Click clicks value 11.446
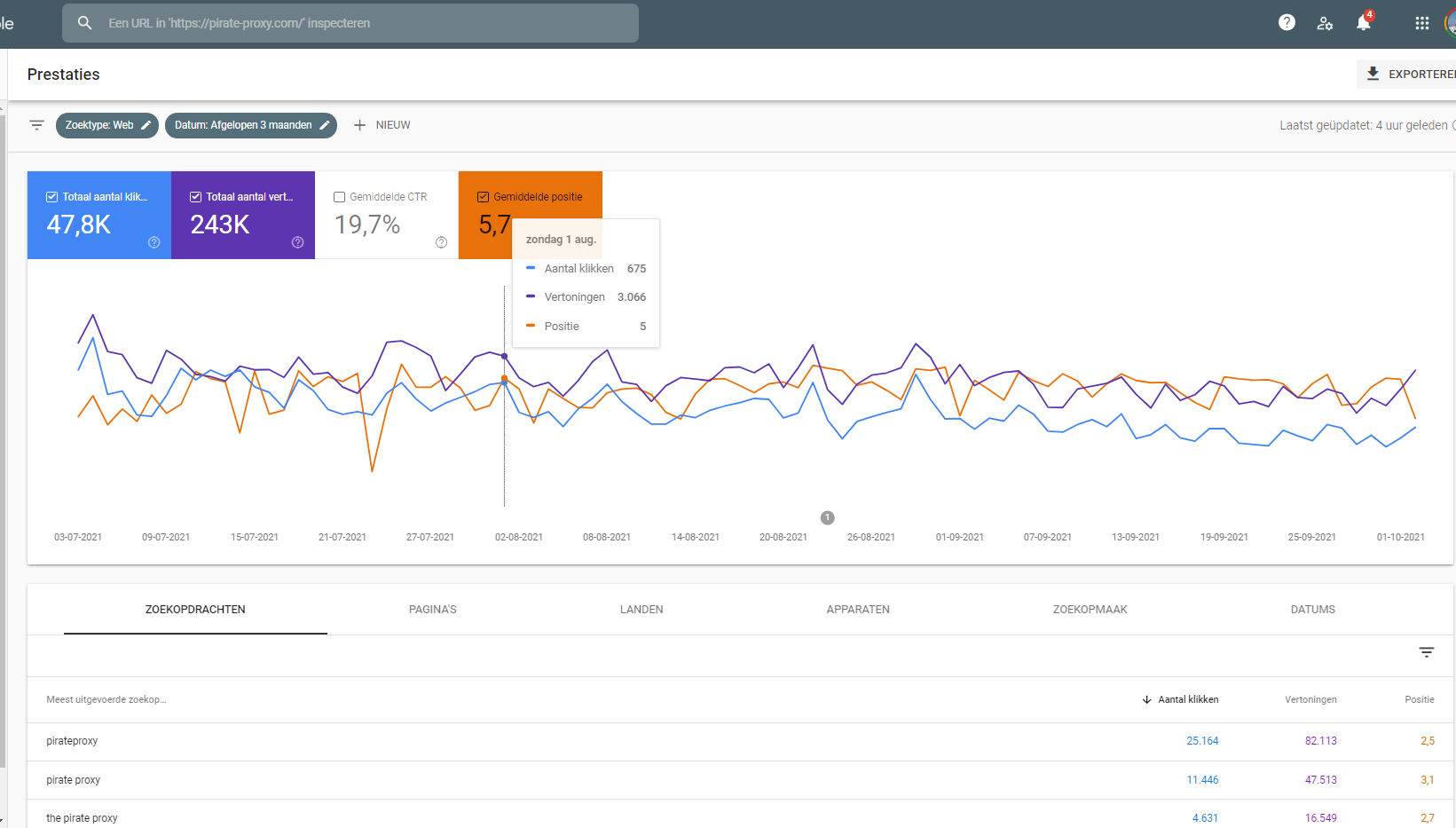Image resolution: width=1456 pixels, height=828 pixels. [x=1202, y=780]
